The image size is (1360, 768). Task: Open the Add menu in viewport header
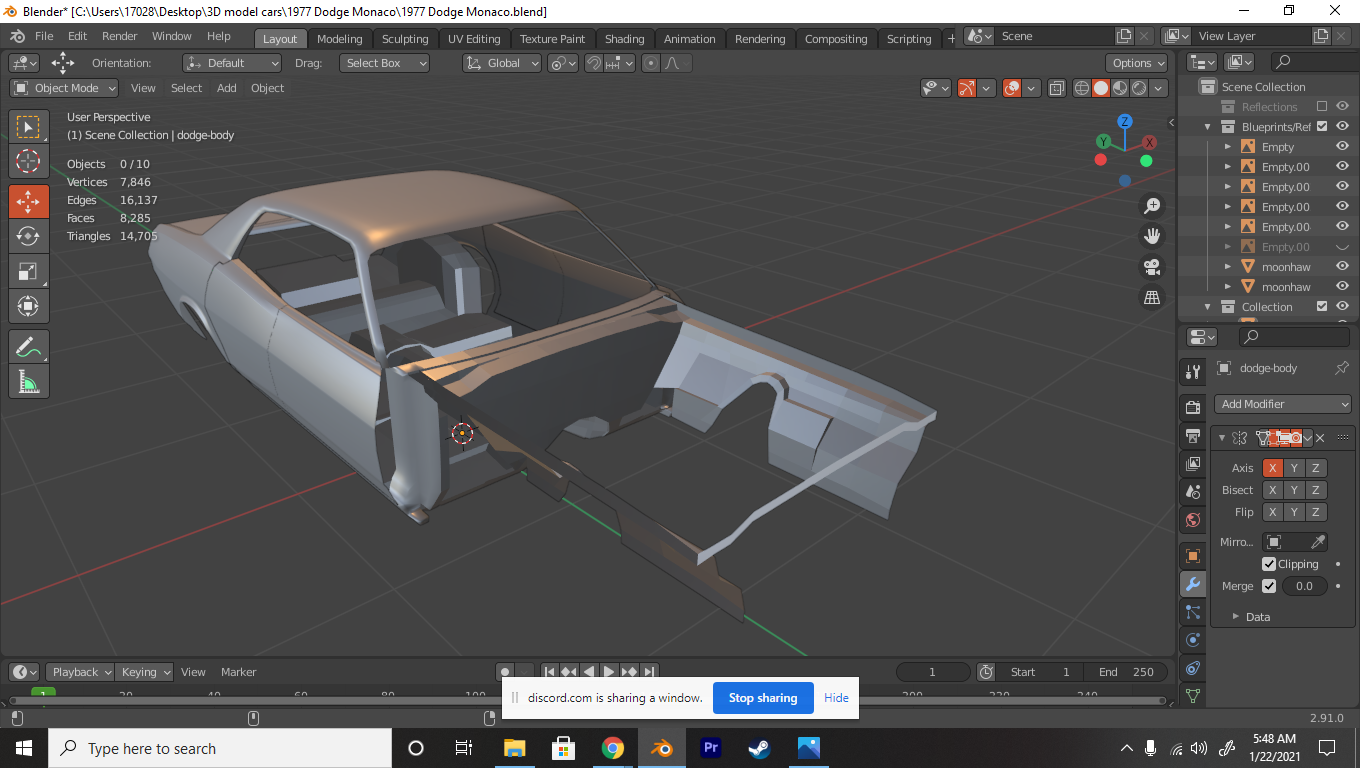(x=227, y=88)
